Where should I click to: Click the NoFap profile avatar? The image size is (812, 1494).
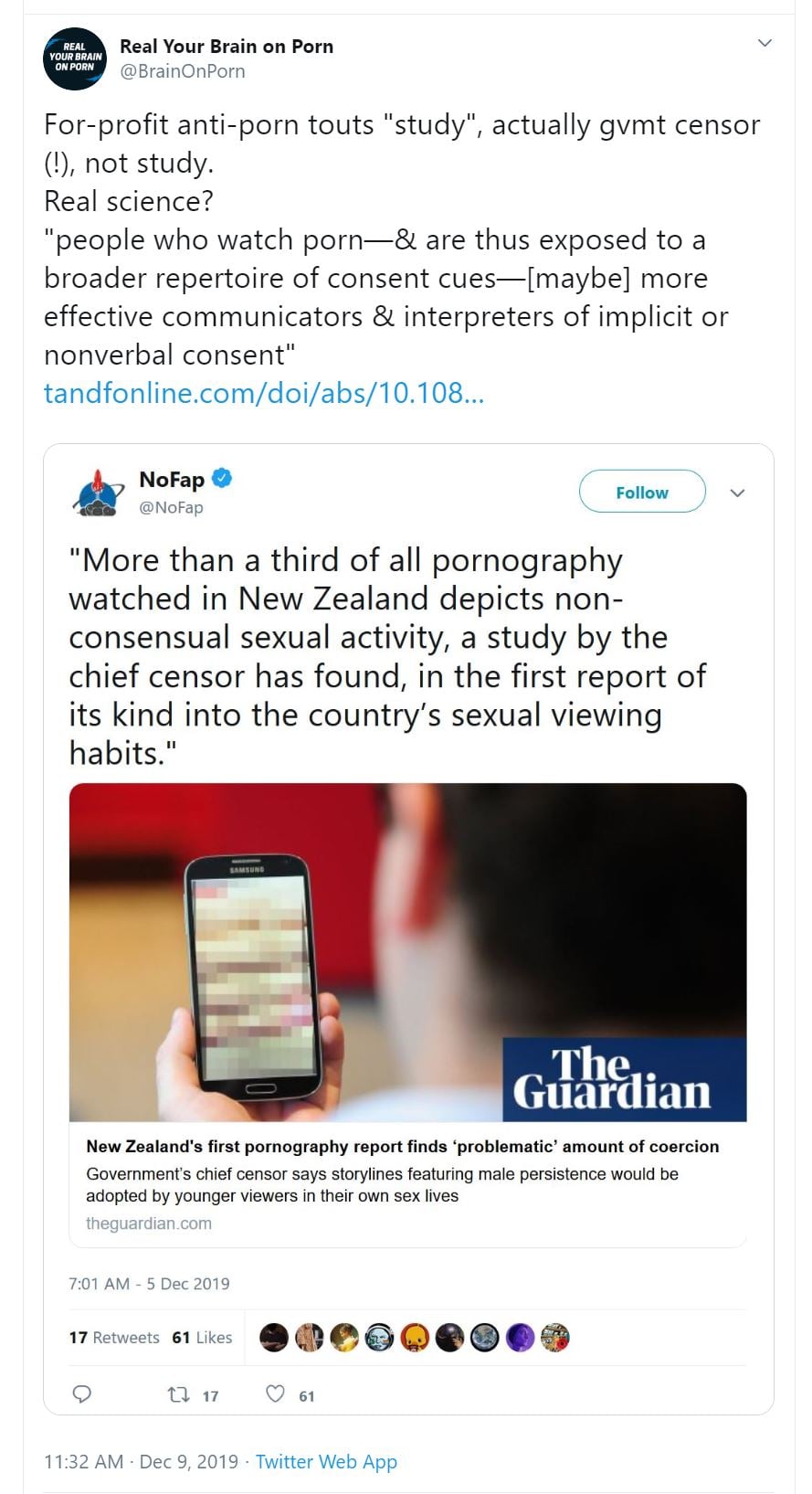[99, 493]
